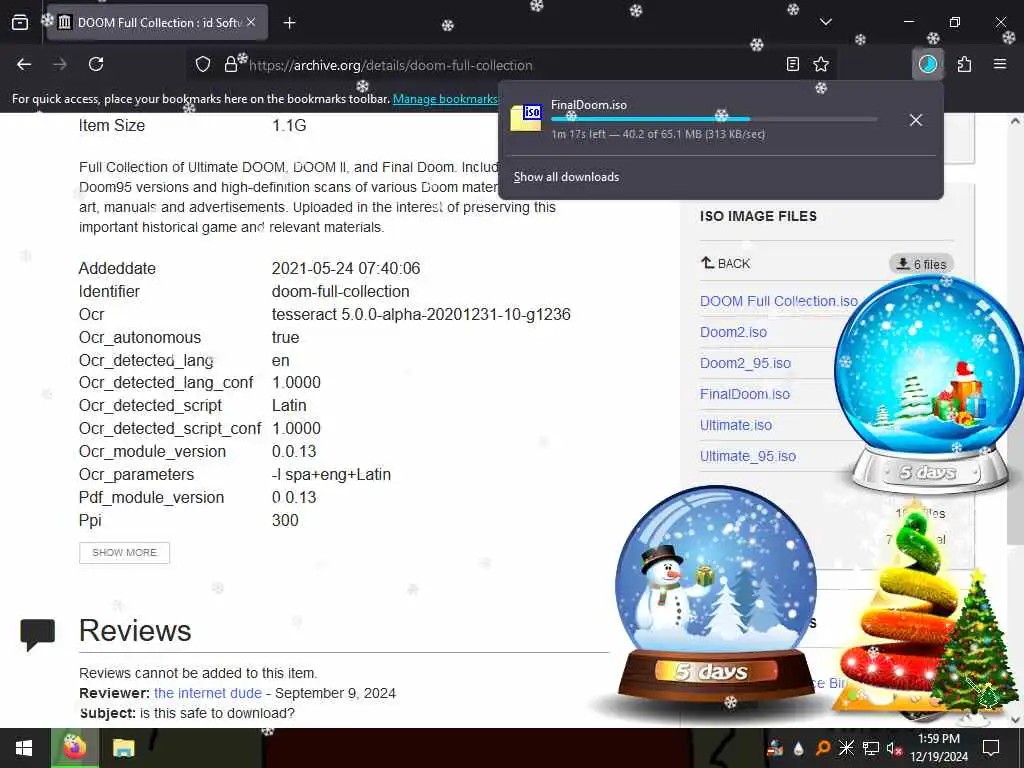Open the taskbar clock and date

pos(938,748)
